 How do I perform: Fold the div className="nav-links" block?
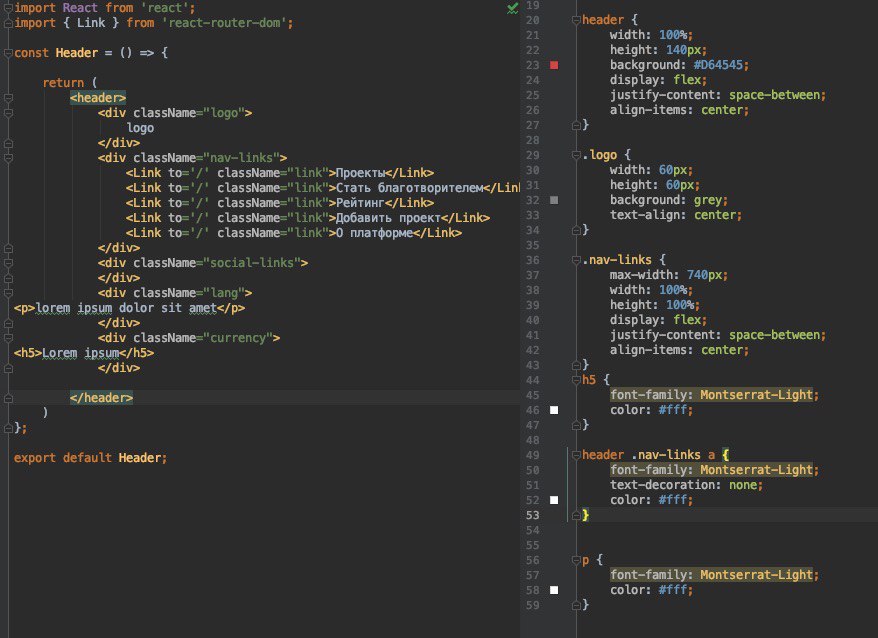point(8,157)
